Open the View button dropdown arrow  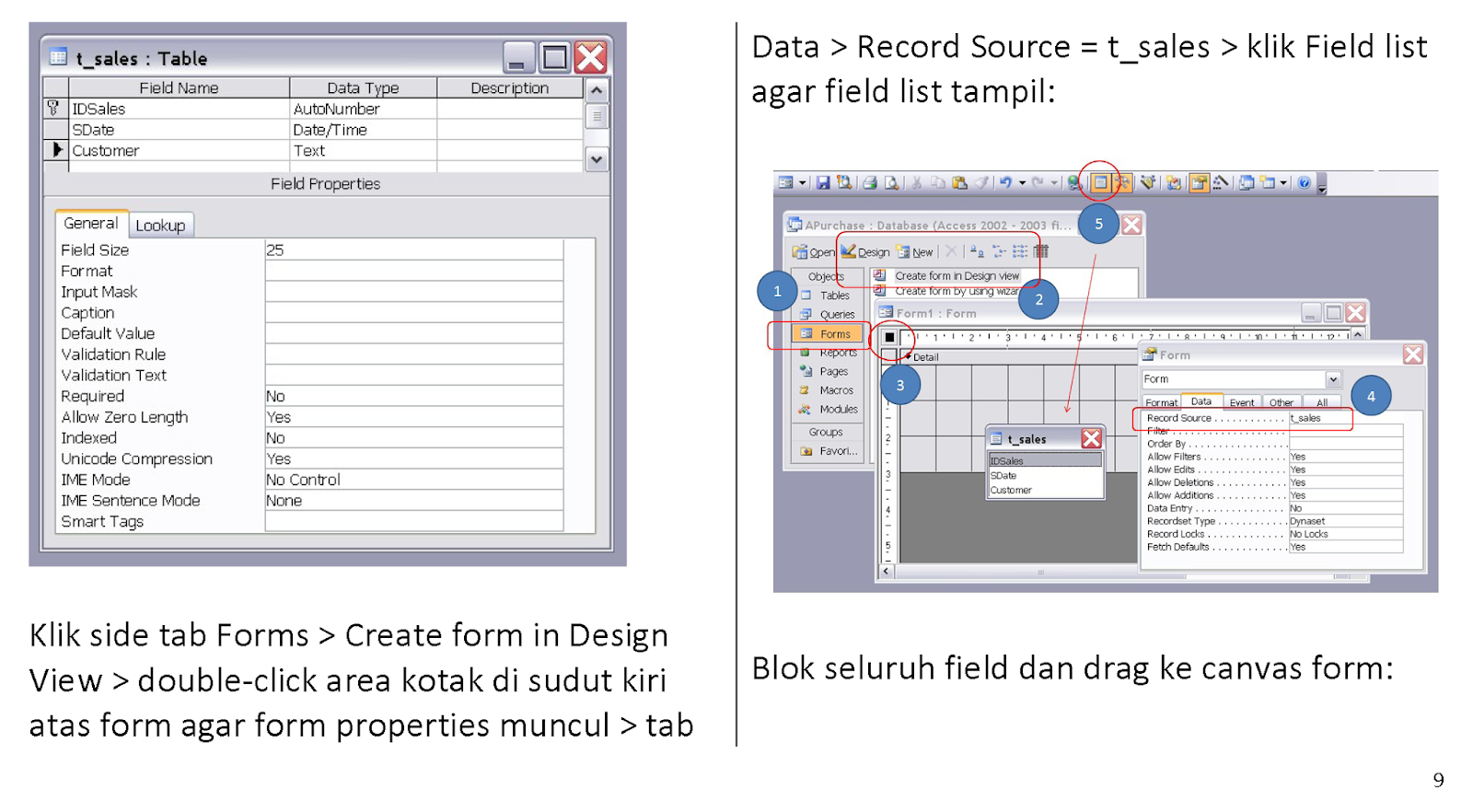click(803, 182)
